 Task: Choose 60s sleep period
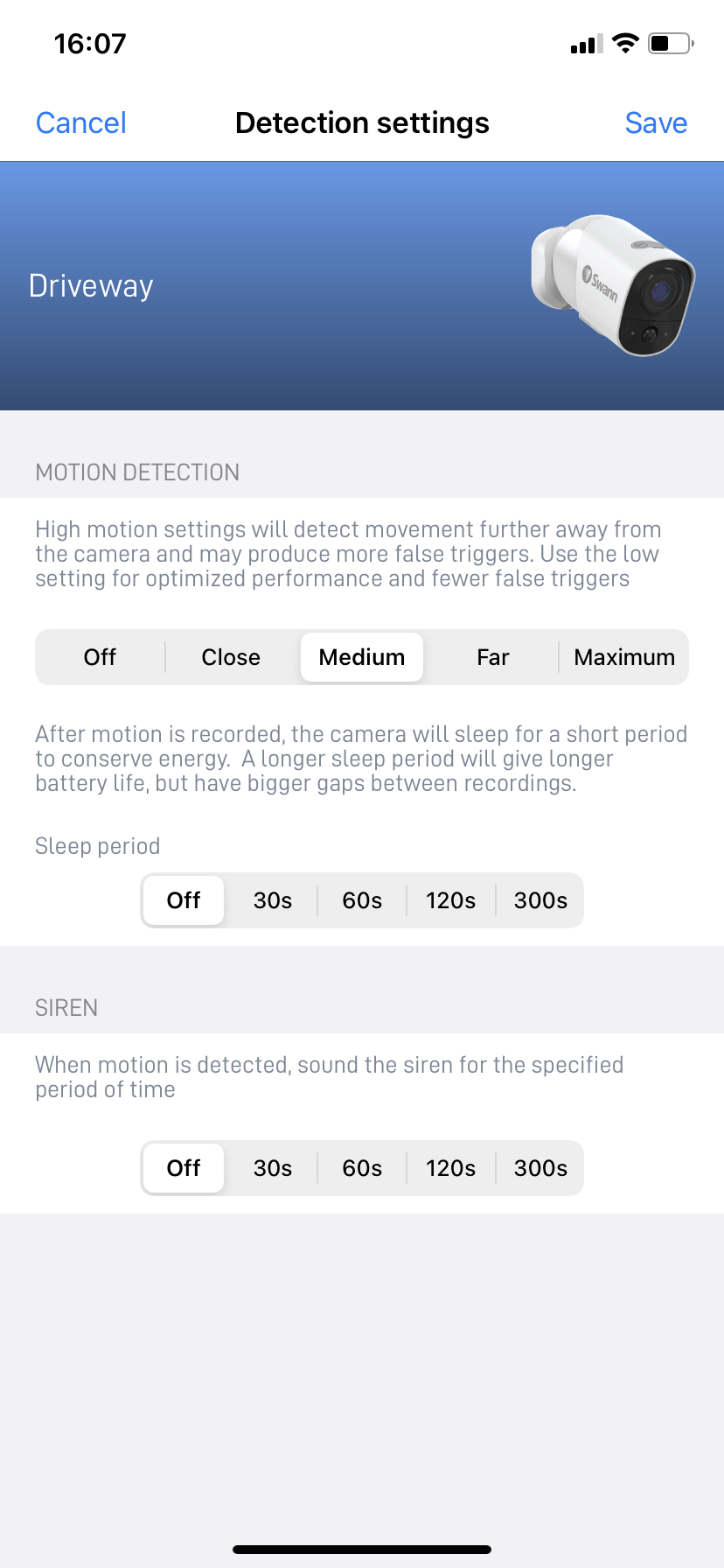click(x=362, y=900)
